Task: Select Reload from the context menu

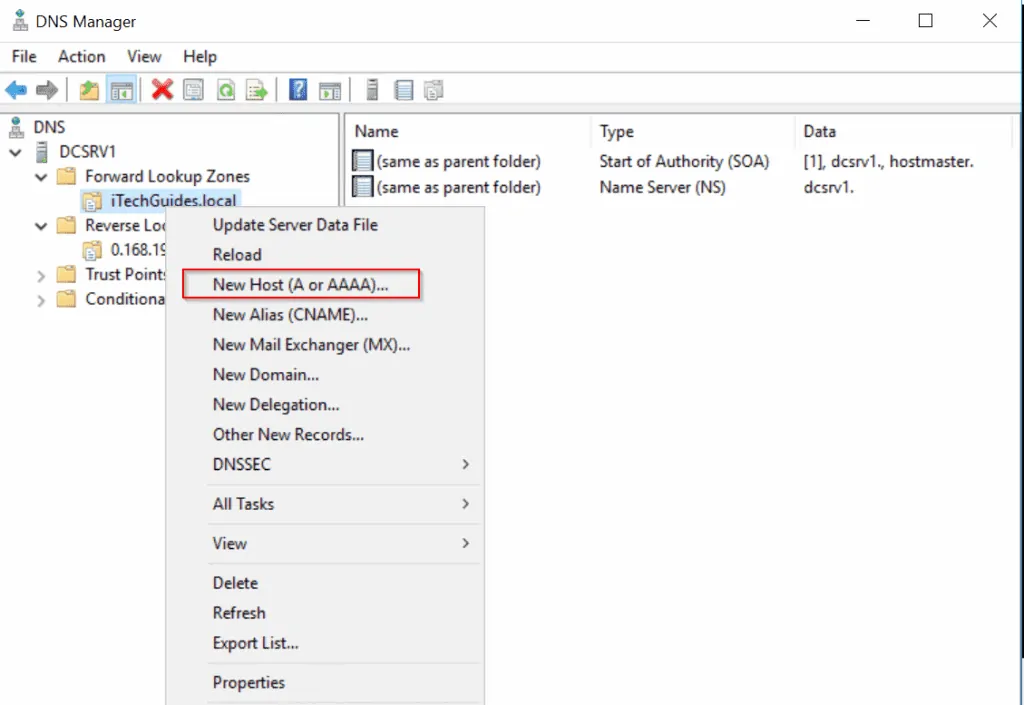Action: 237,255
